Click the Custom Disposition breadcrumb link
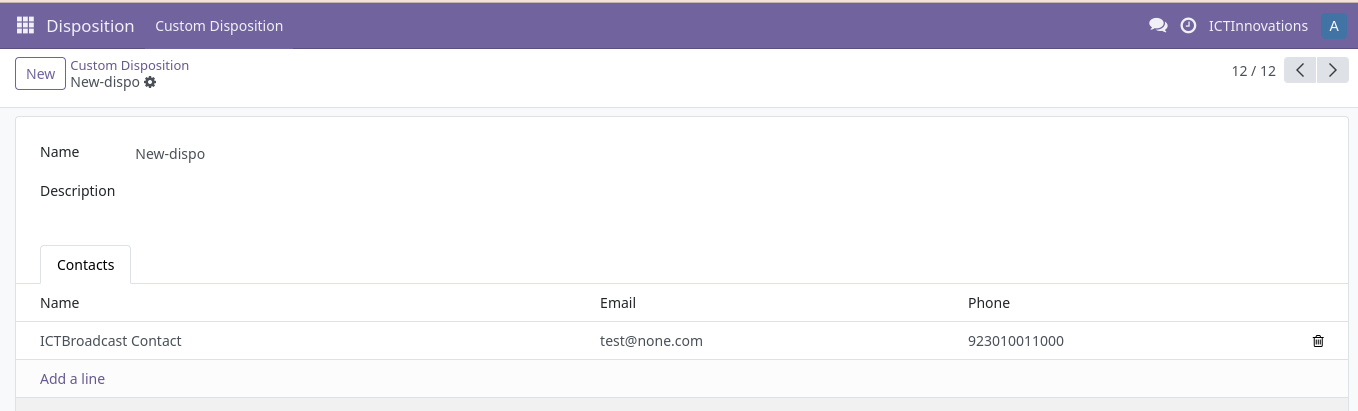1358x411 pixels. coord(129,65)
